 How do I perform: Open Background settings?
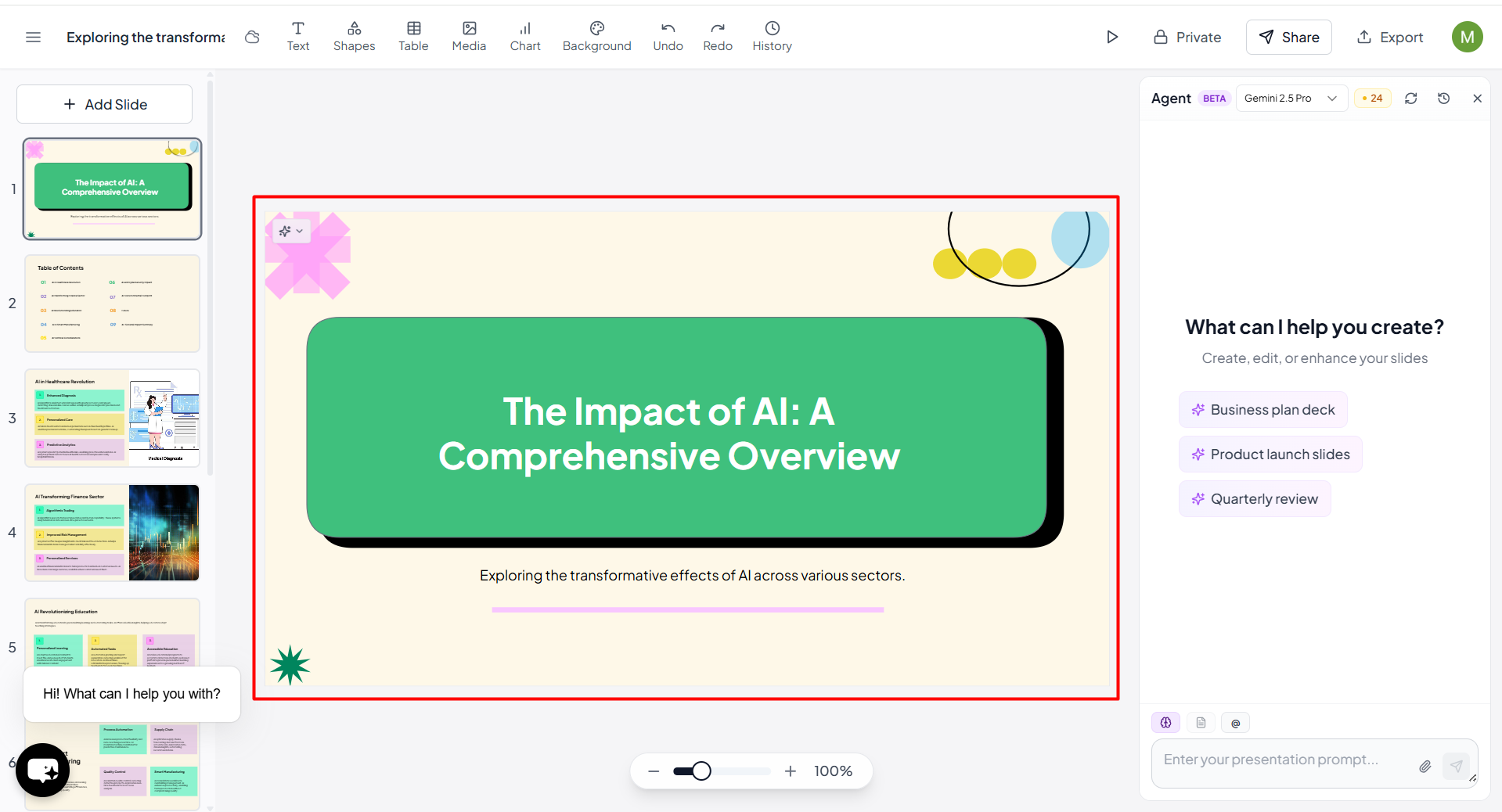pos(596,37)
